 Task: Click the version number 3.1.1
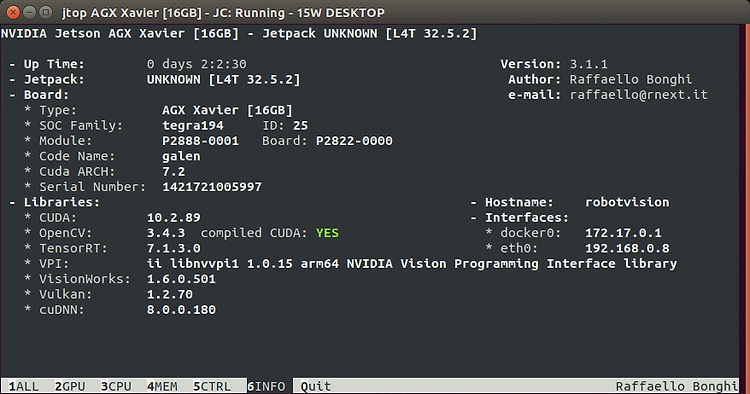click(588, 64)
